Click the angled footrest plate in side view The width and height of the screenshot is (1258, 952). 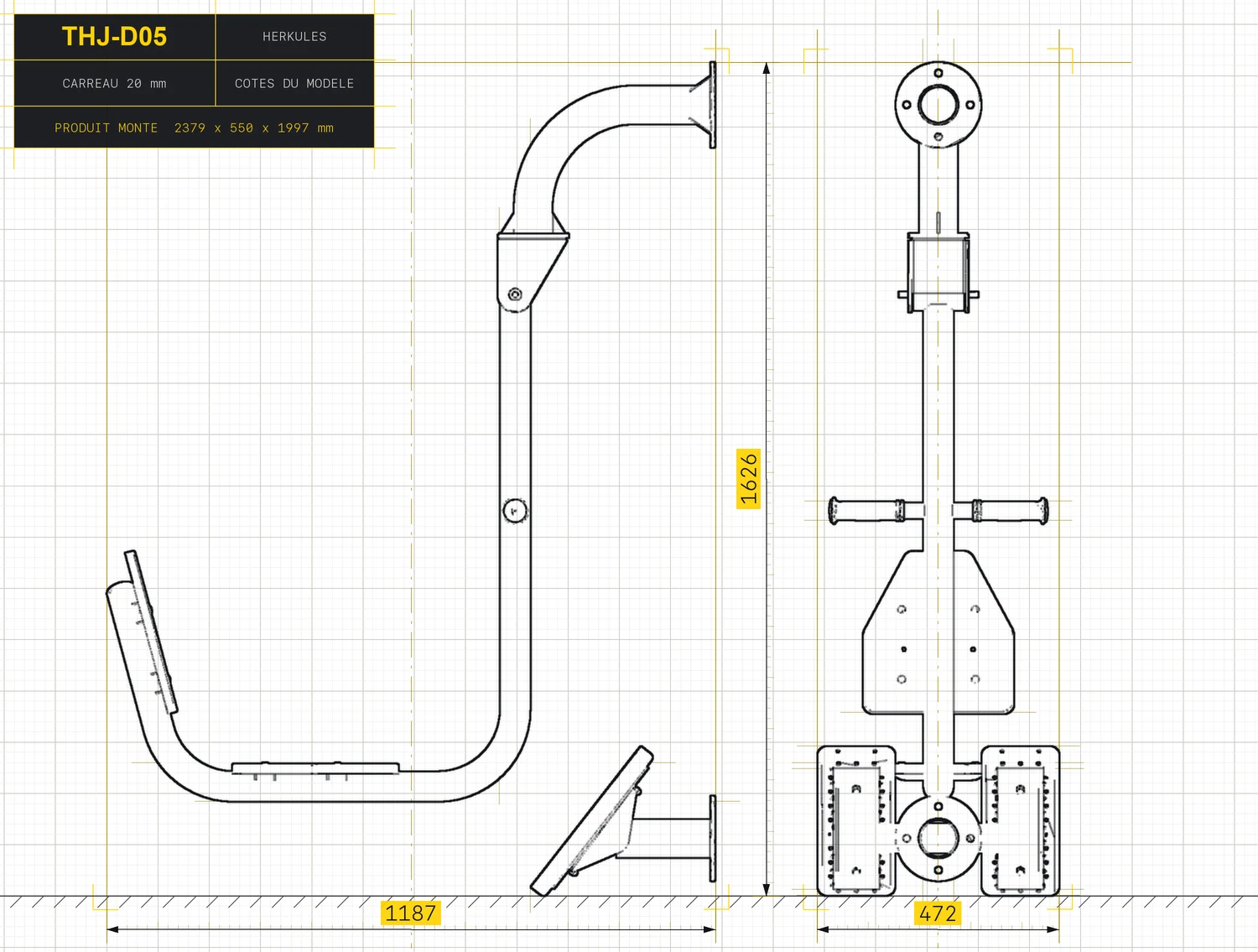[x=591, y=821]
